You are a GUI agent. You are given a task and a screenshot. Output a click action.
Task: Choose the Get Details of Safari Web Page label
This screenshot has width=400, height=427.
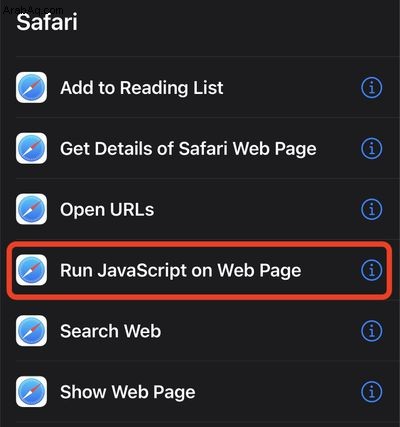188,149
